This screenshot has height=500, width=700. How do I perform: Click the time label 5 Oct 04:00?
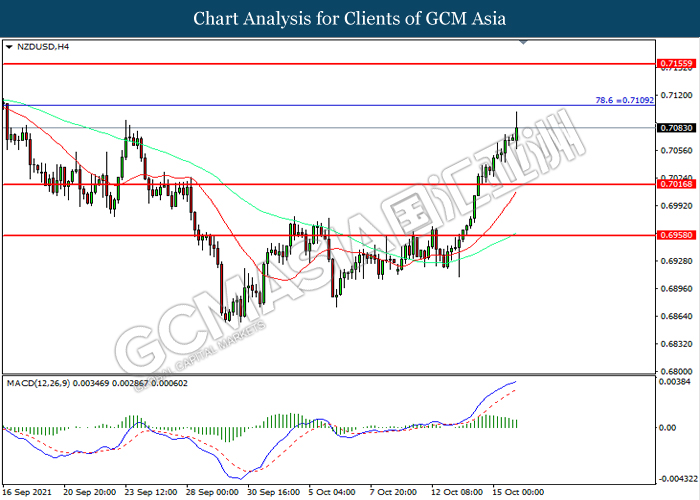[332, 492]
